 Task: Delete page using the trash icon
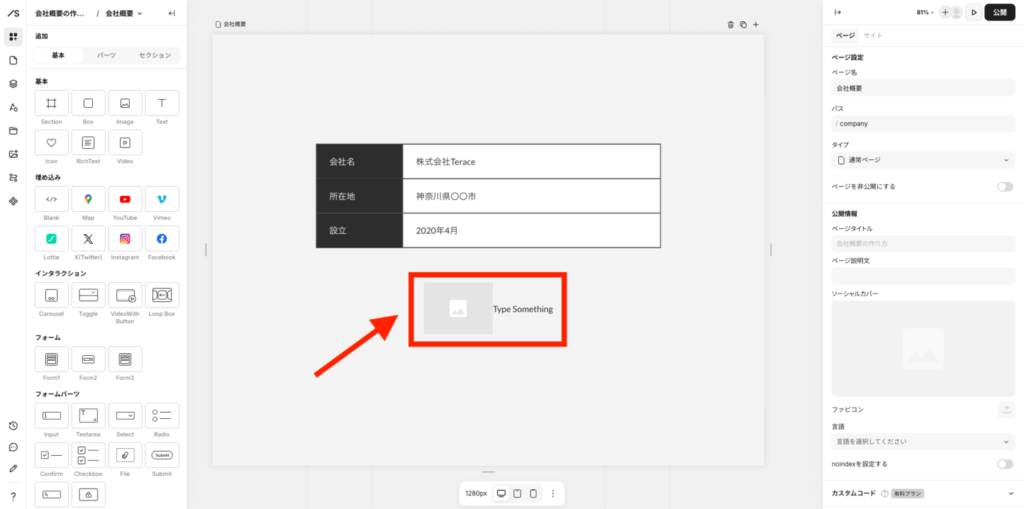coord(730,24)
